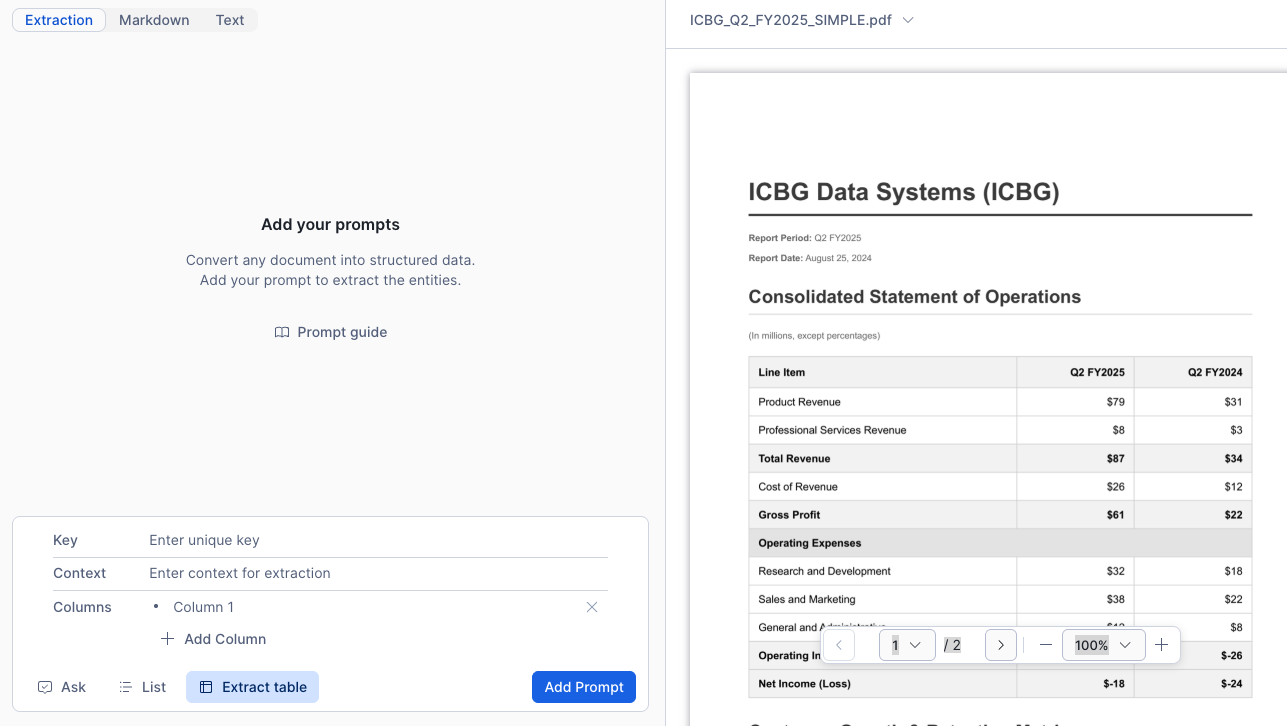Viewport: 1287px width, 726px height.
Task: Select the Extraction tab
Action: [59, 20]
